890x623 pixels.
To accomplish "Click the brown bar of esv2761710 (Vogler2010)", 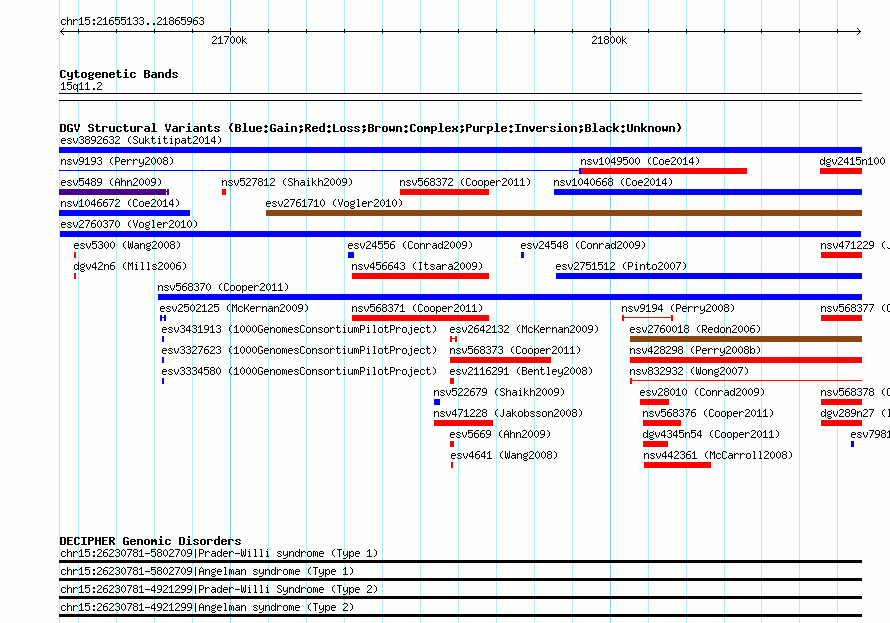I will (564, 213).
